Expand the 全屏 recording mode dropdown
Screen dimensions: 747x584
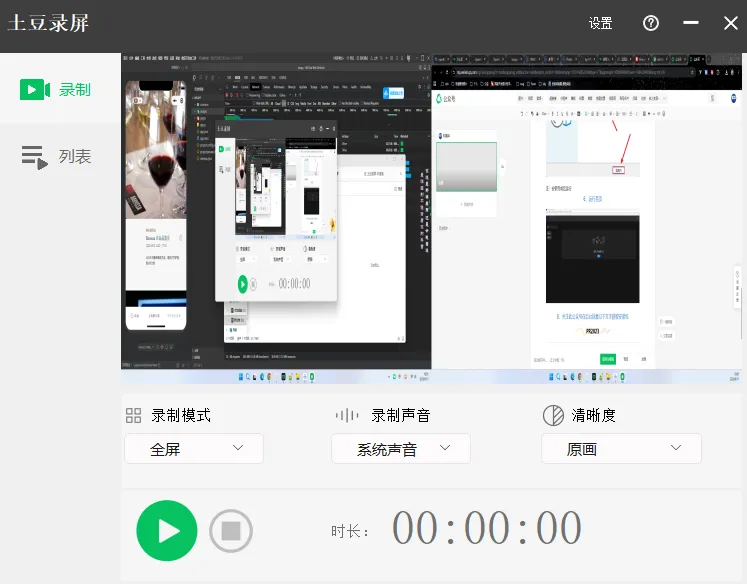[194, 448]
